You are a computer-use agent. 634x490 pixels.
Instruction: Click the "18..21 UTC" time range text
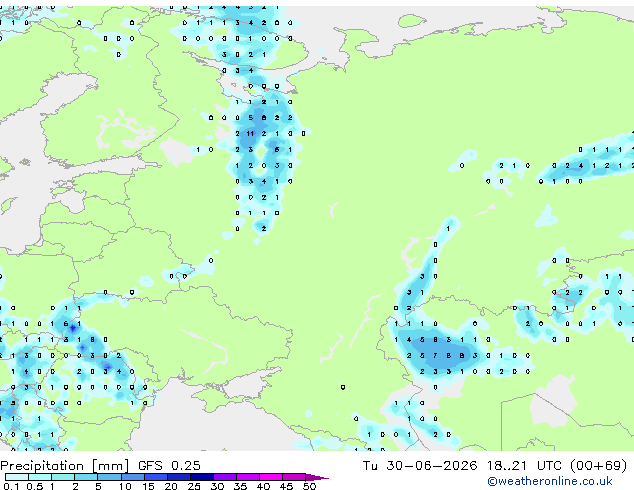coord(524,465)
